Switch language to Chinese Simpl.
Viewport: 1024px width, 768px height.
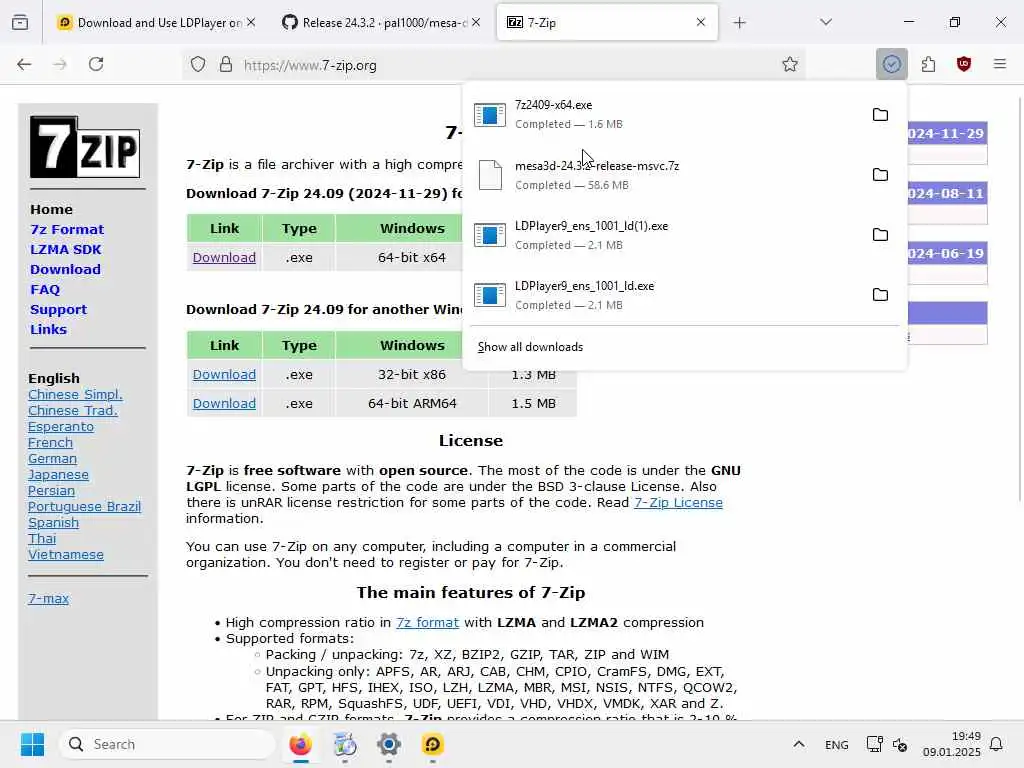coord(75,394)
